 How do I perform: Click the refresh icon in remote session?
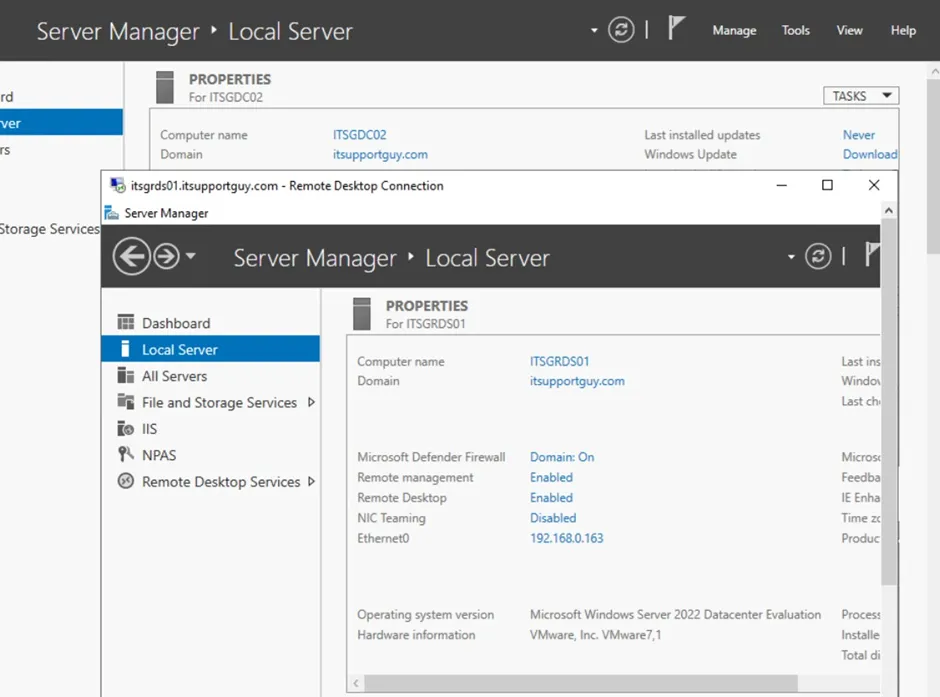[x=818, y=257]
